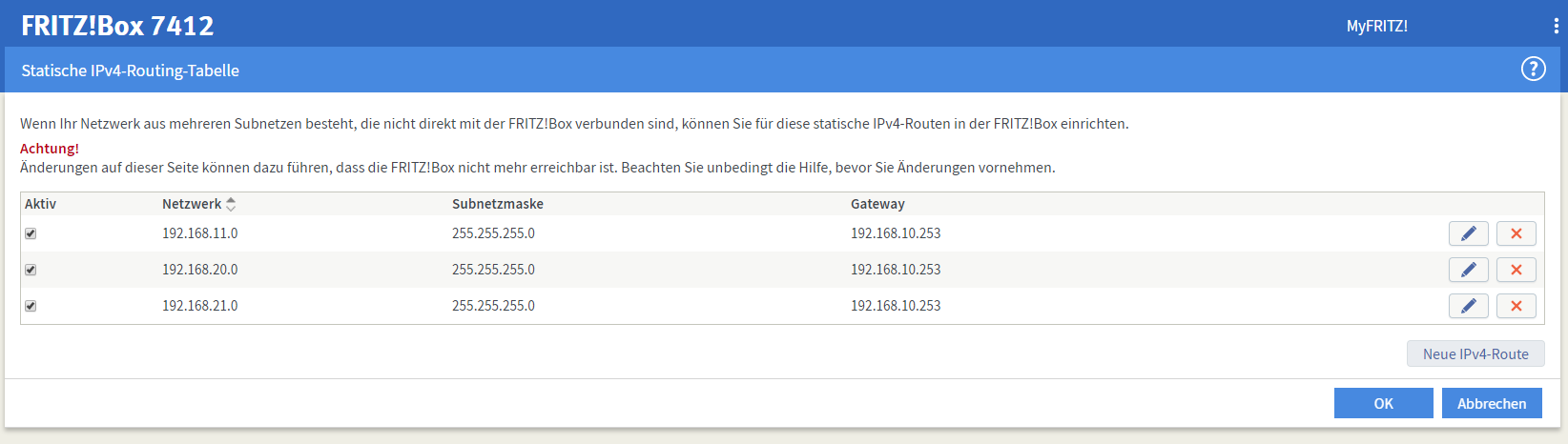
Task: Click the Neue IPv4-Route button
Action: point(1475,353)
